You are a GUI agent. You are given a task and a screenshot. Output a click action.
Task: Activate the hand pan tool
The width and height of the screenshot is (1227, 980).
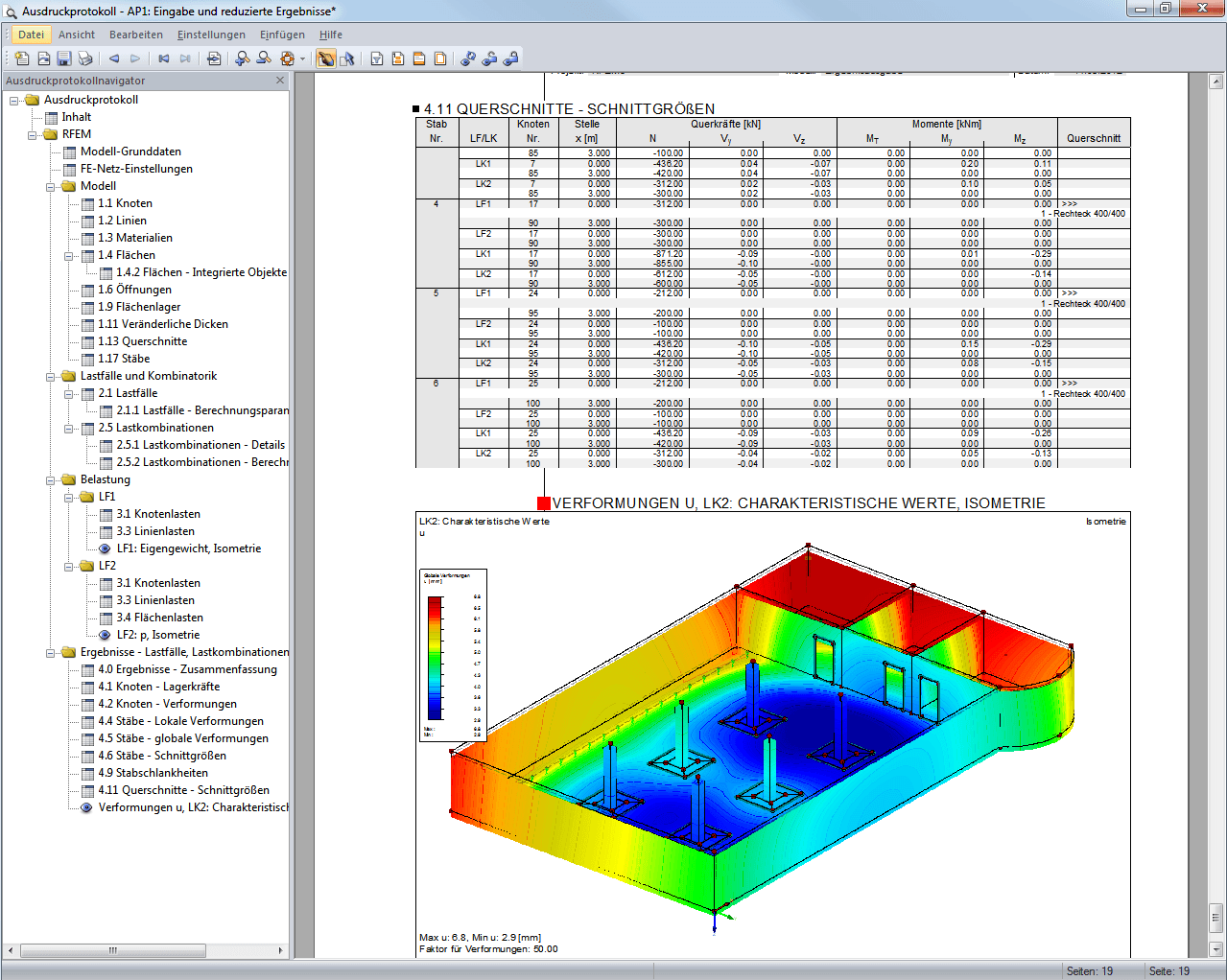326,58
